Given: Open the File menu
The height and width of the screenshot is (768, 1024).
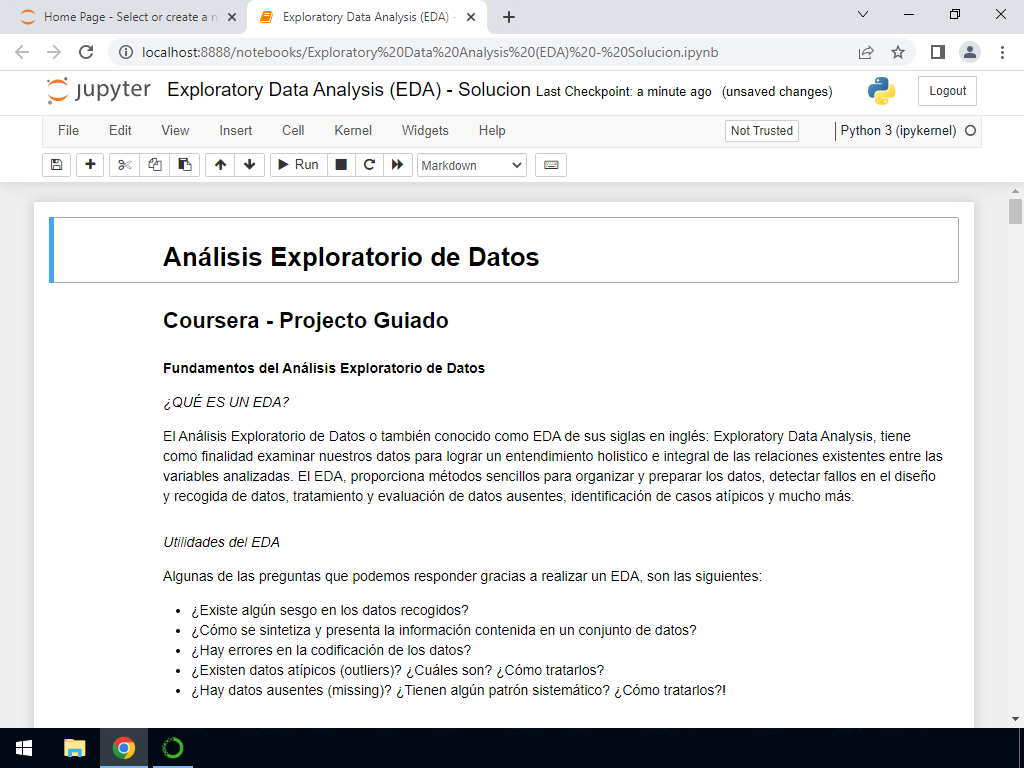Looking at the screenshot, I should (x=69, y=131).
